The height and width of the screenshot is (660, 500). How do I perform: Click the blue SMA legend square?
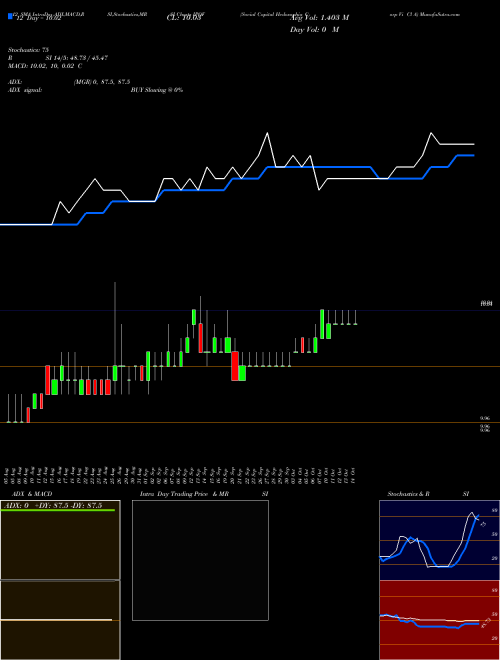tap(10, 16)
